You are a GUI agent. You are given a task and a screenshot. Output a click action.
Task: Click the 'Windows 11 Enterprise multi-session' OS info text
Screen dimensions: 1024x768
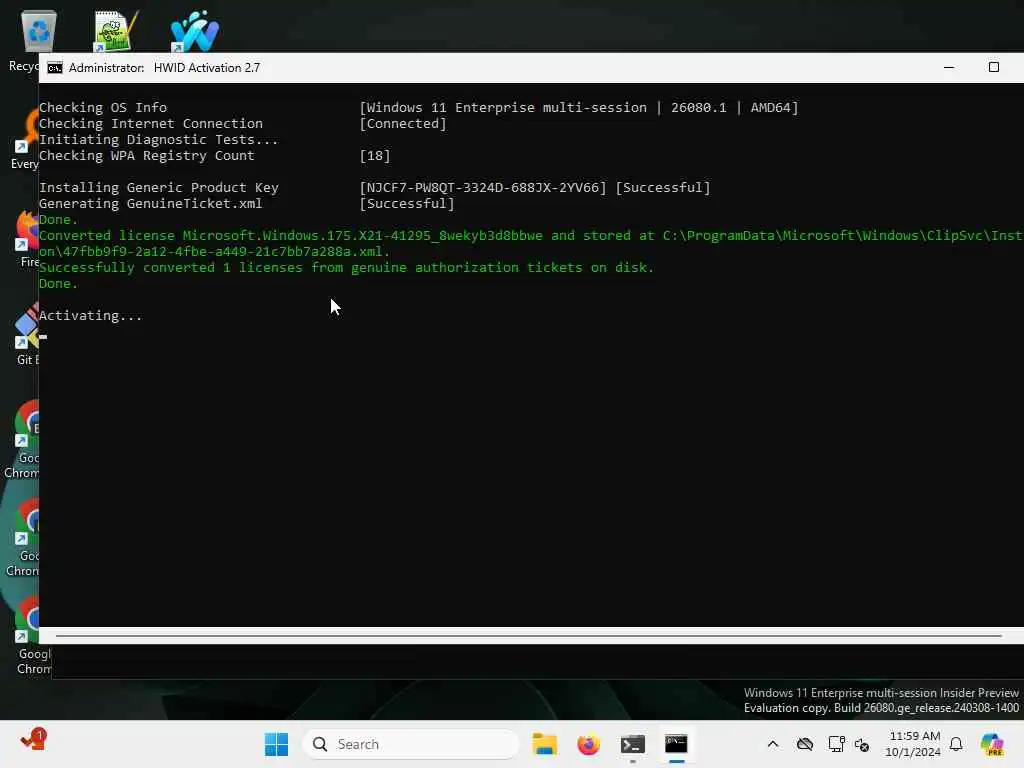507,107
